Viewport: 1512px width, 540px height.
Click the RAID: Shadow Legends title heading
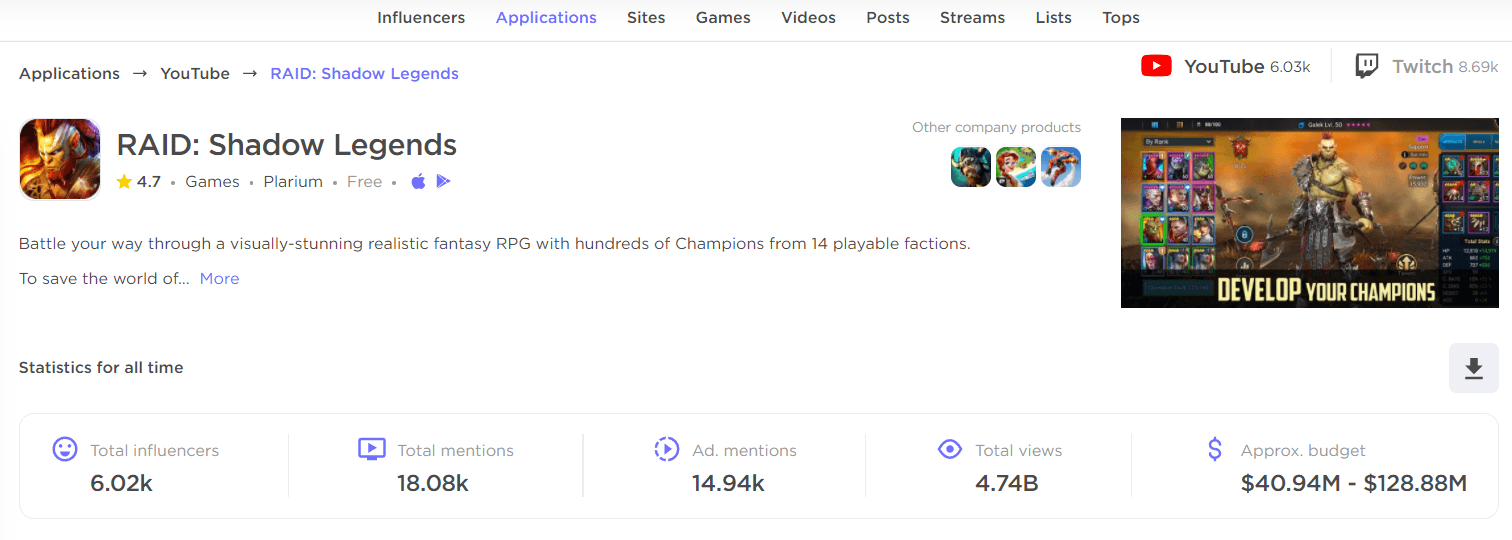287,145
